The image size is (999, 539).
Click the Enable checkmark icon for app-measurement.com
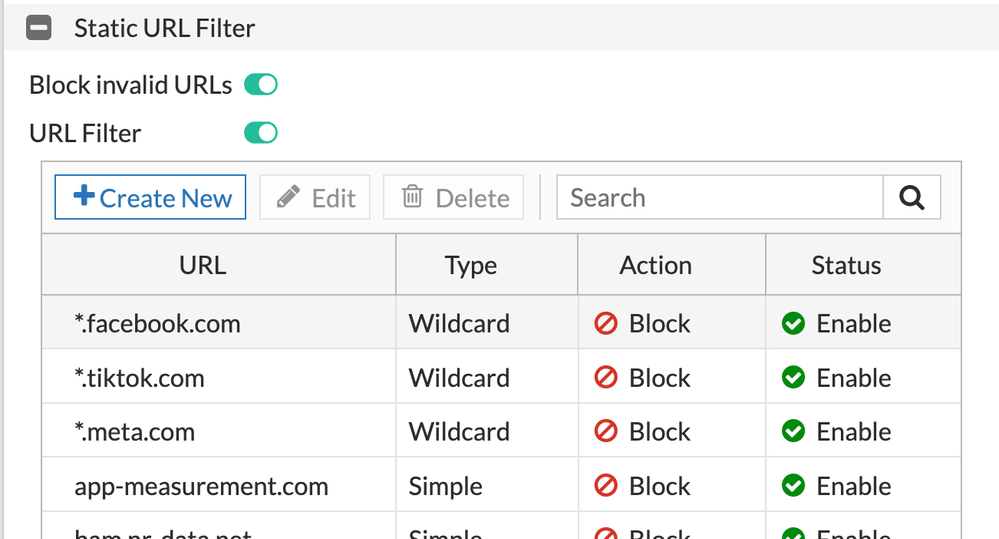pyautogui.click(x=794, y=486)
